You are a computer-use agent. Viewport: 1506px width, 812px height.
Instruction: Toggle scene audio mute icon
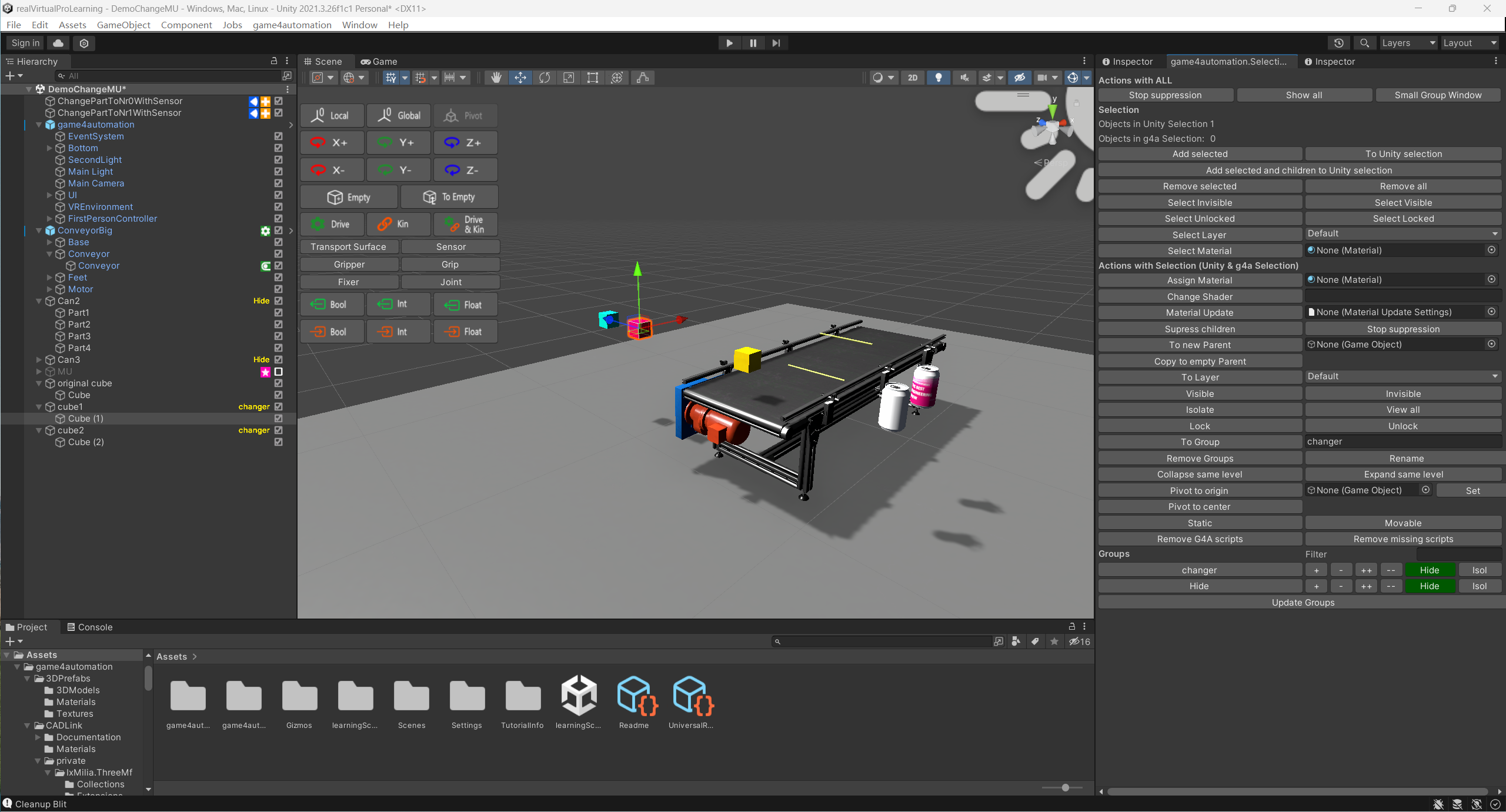(x=964, y=78)
